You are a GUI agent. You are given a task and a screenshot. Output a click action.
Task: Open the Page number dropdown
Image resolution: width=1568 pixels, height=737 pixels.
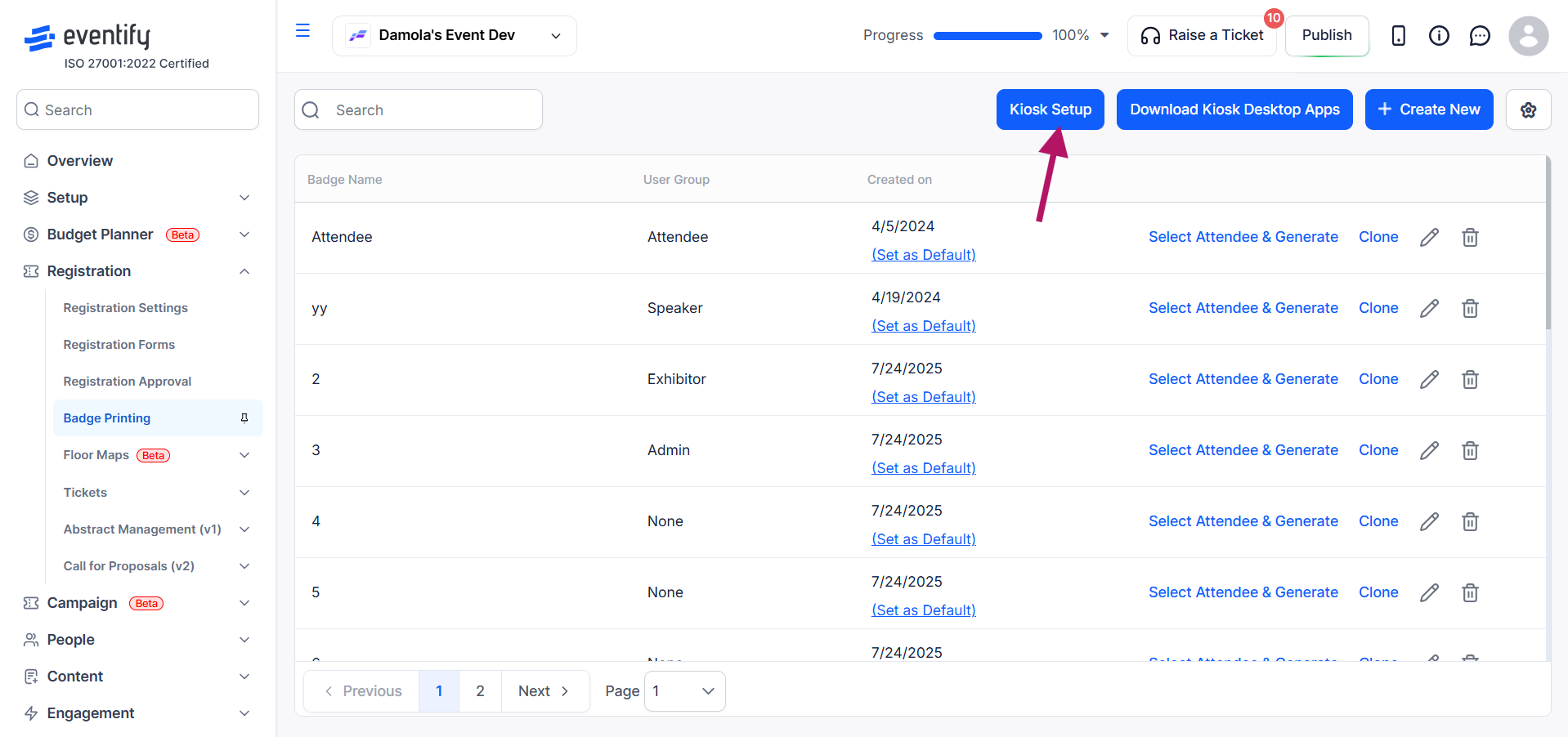(x=684, y=691)
